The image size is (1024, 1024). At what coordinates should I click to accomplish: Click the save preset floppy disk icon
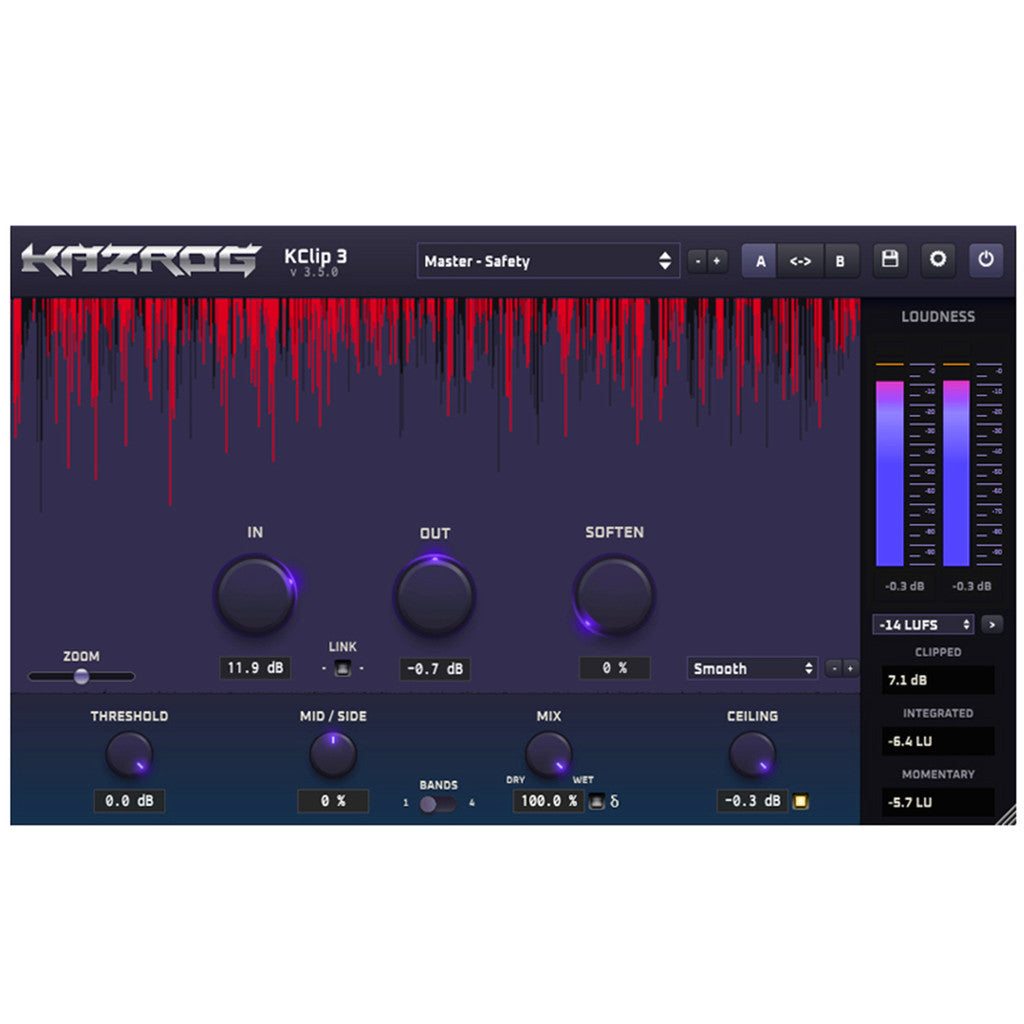[x=889, y=260]
